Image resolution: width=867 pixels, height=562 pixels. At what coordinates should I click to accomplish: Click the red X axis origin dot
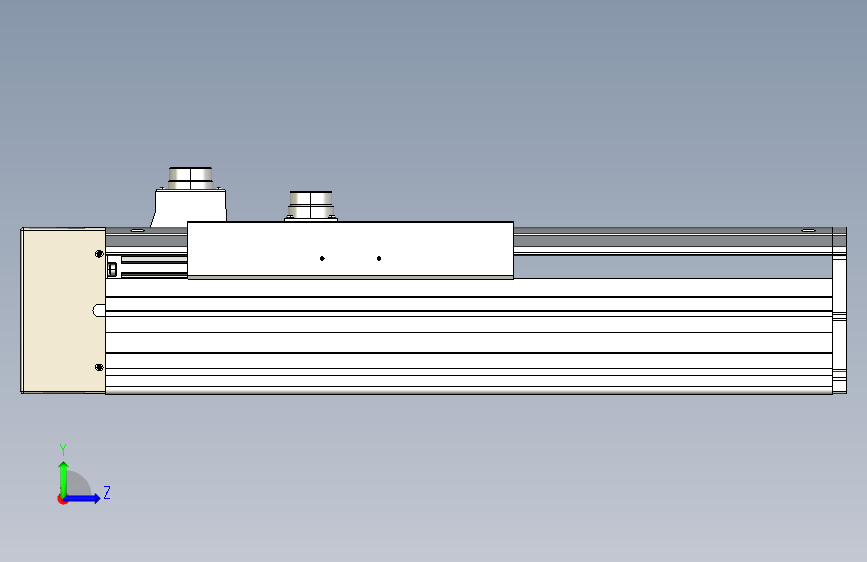pyautogui.click(x=62, y=499)
